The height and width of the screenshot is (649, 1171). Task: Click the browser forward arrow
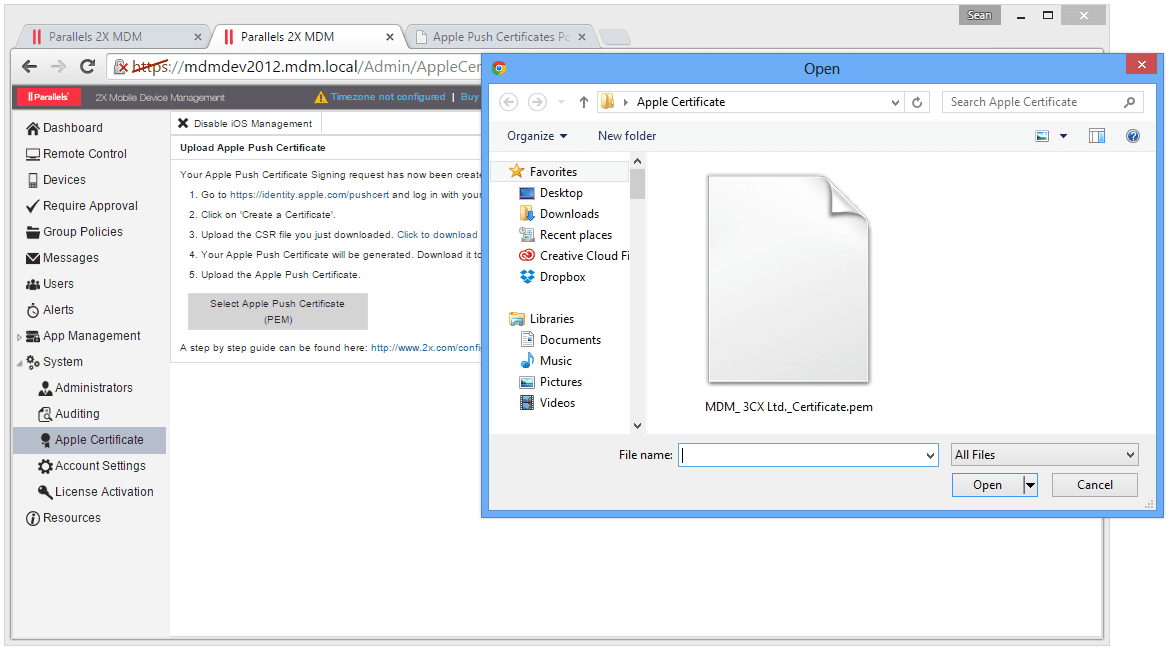click(x=58, y=66)
